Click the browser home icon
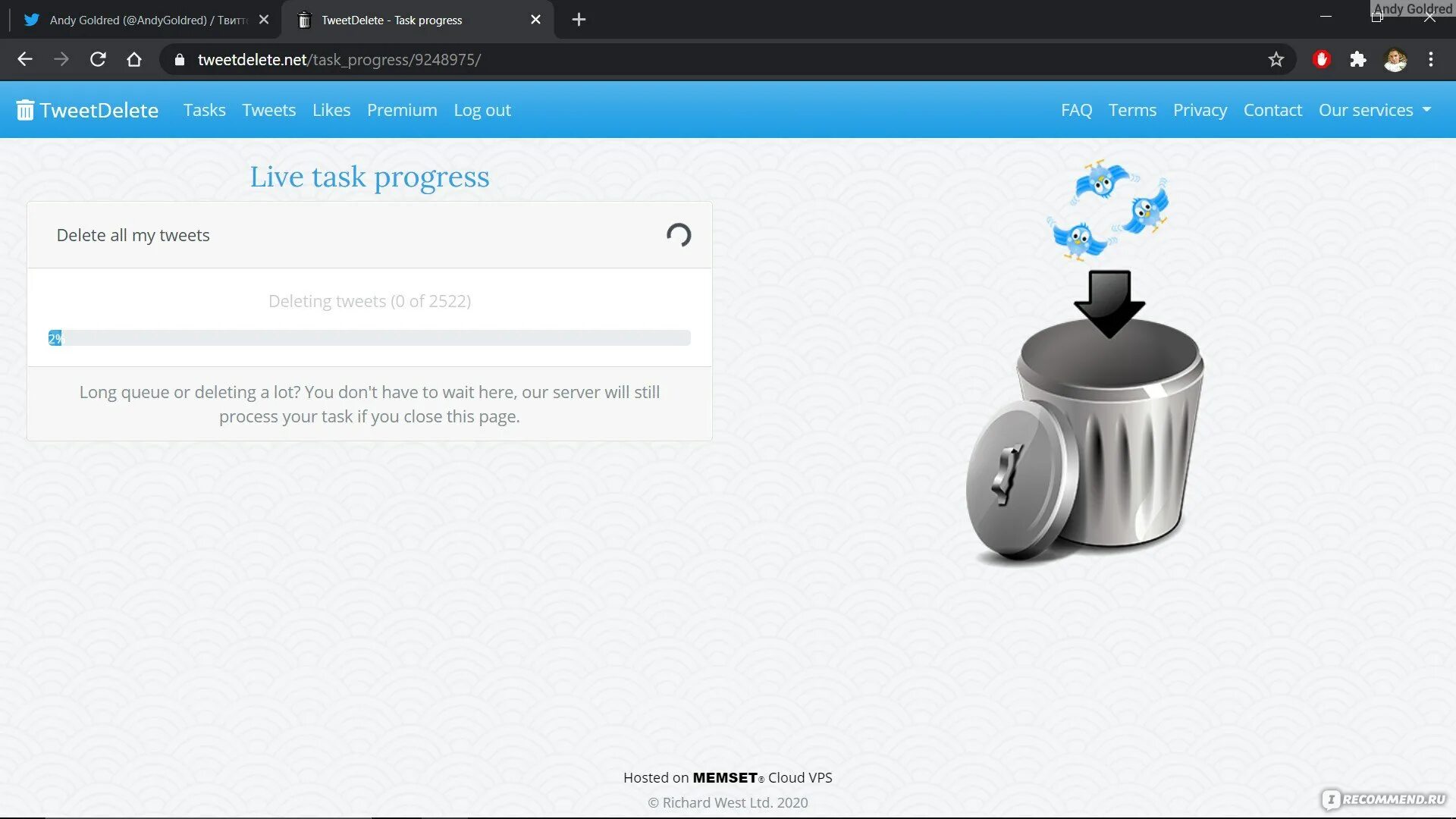 [134, 59]
